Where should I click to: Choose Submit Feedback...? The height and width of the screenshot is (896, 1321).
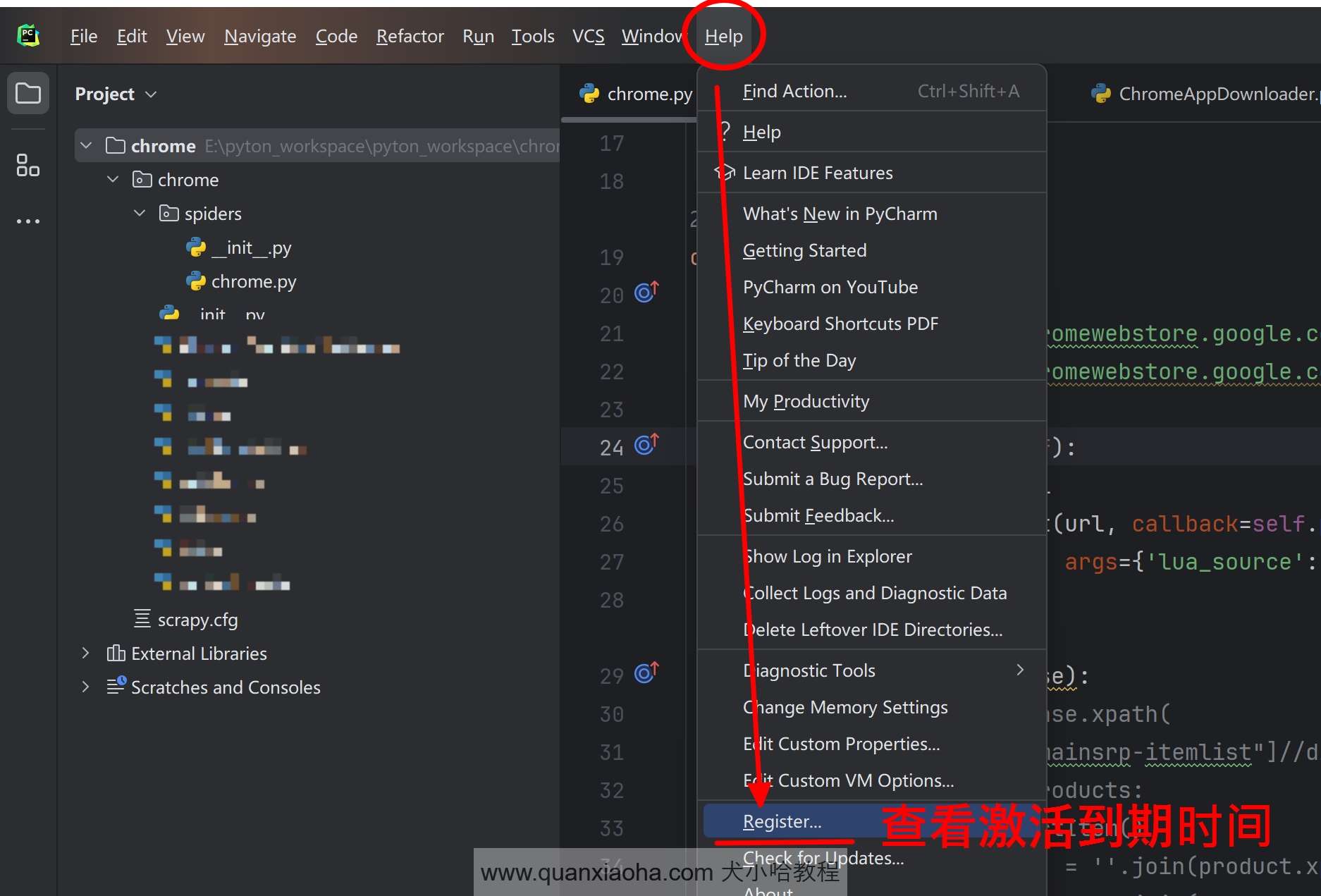pos(872,515)
